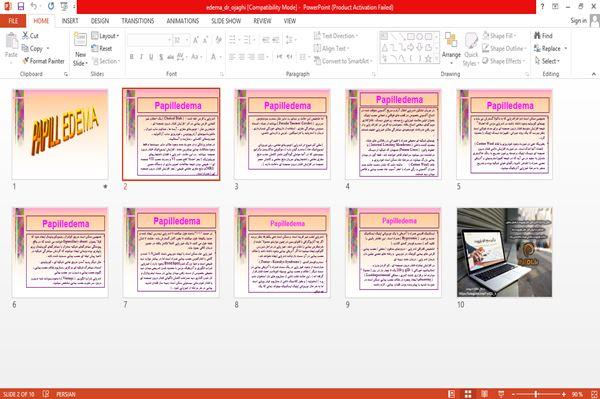600x399 pixels.
Task: Collapse the ribbon arrow
Action: tap(593, 74)
